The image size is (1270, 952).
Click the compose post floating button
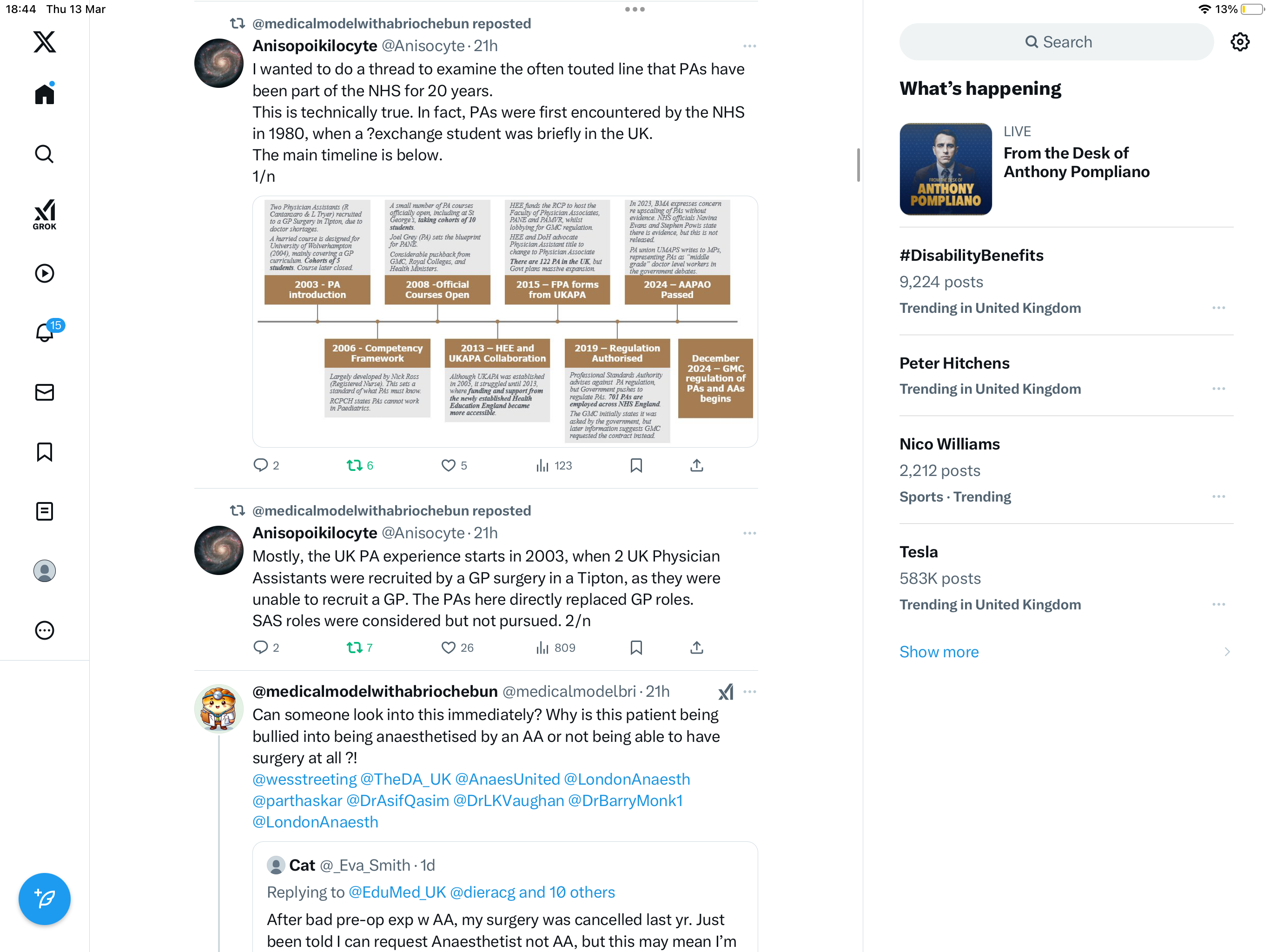pos(44,899)
